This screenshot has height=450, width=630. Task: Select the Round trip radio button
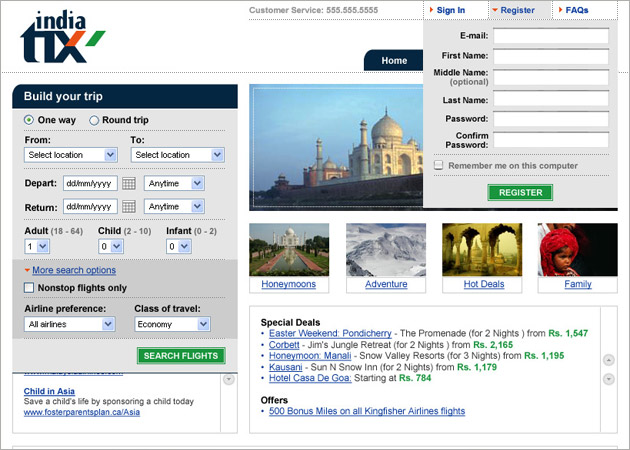click(x=94, y=120)
